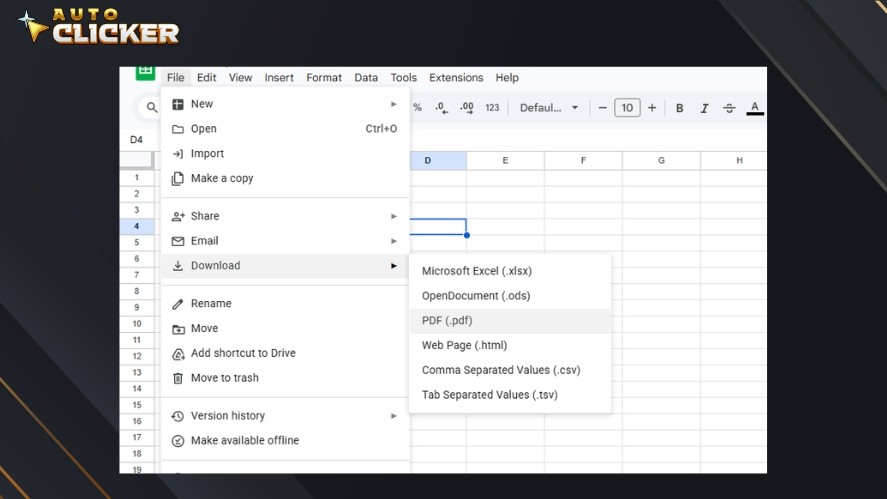Select column H header

tap(734, 161)
